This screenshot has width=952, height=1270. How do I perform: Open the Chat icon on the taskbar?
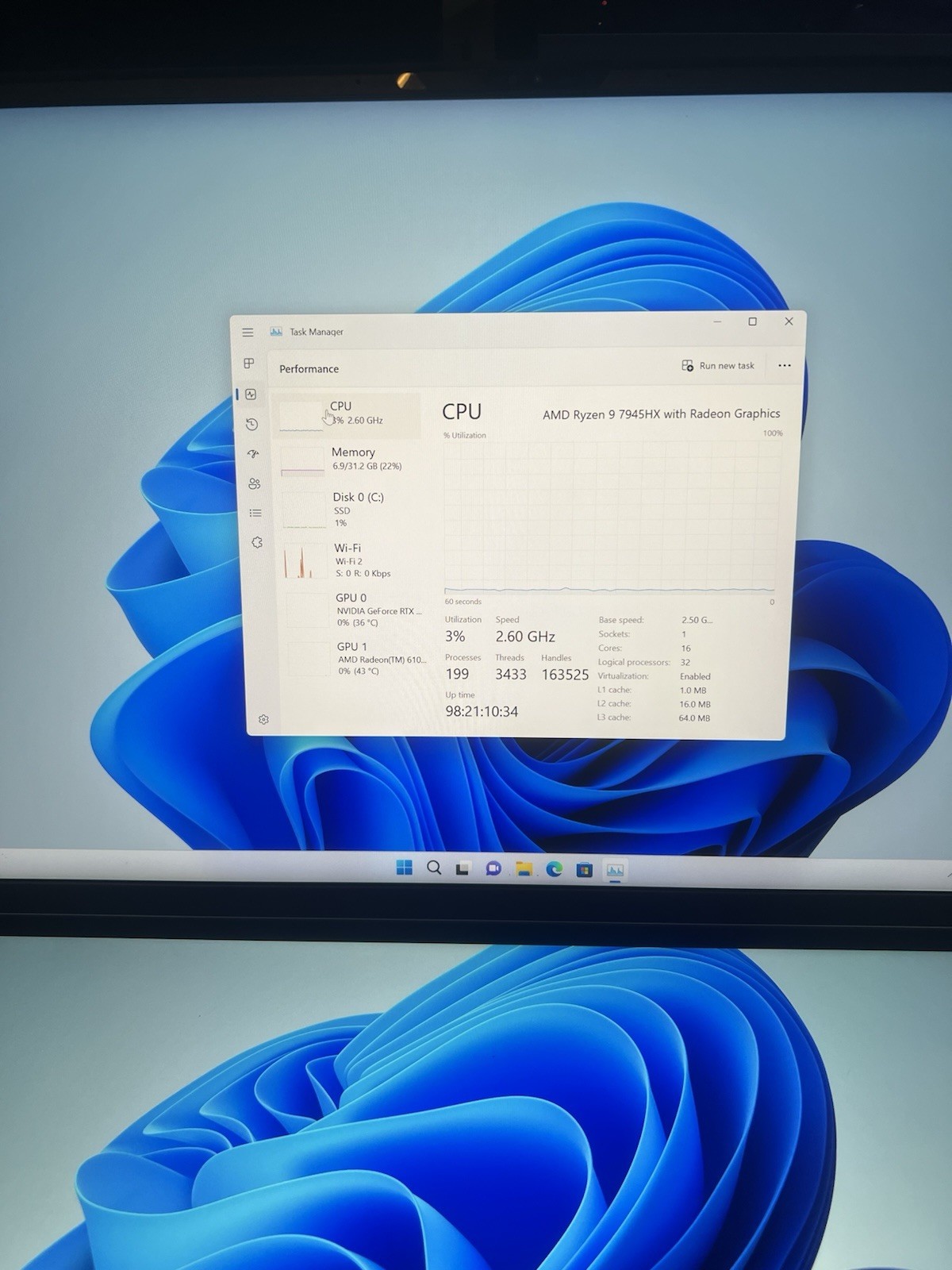coord(493,868)
